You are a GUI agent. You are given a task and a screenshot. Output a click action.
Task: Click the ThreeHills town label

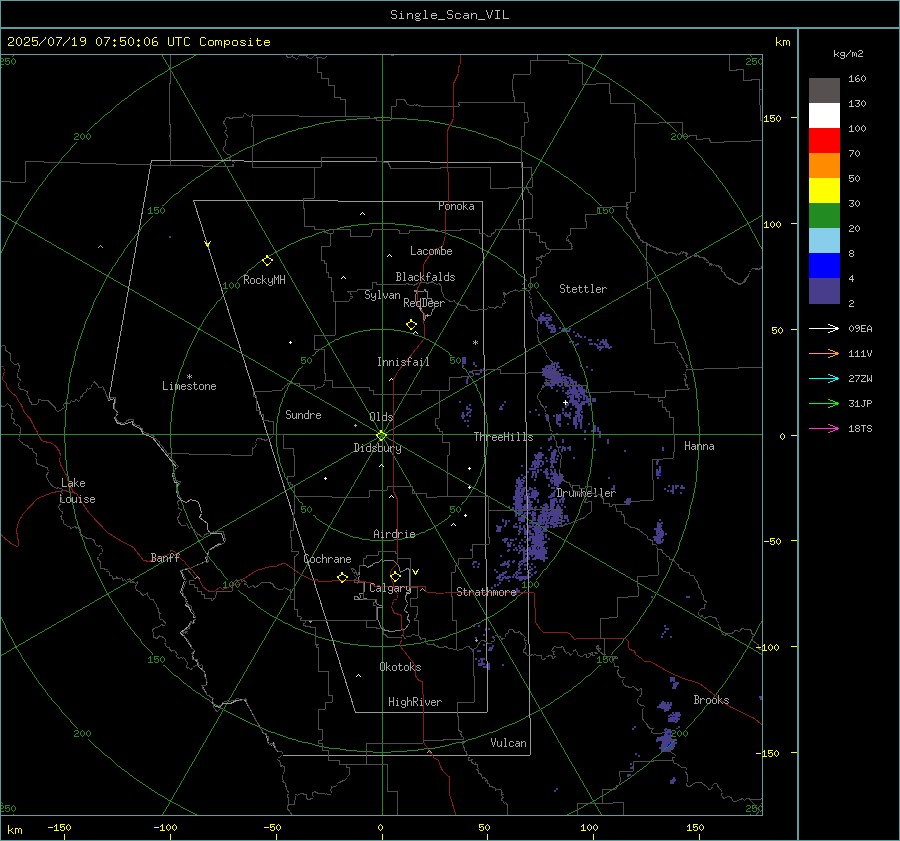[x=503, y=437]
